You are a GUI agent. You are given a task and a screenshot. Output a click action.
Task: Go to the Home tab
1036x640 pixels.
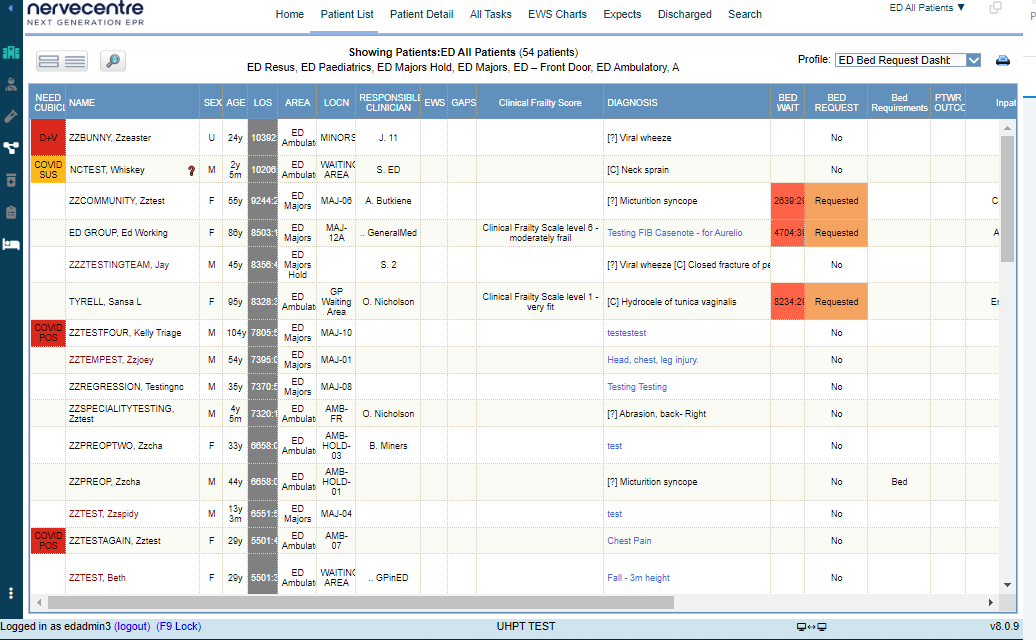[289, 15]
